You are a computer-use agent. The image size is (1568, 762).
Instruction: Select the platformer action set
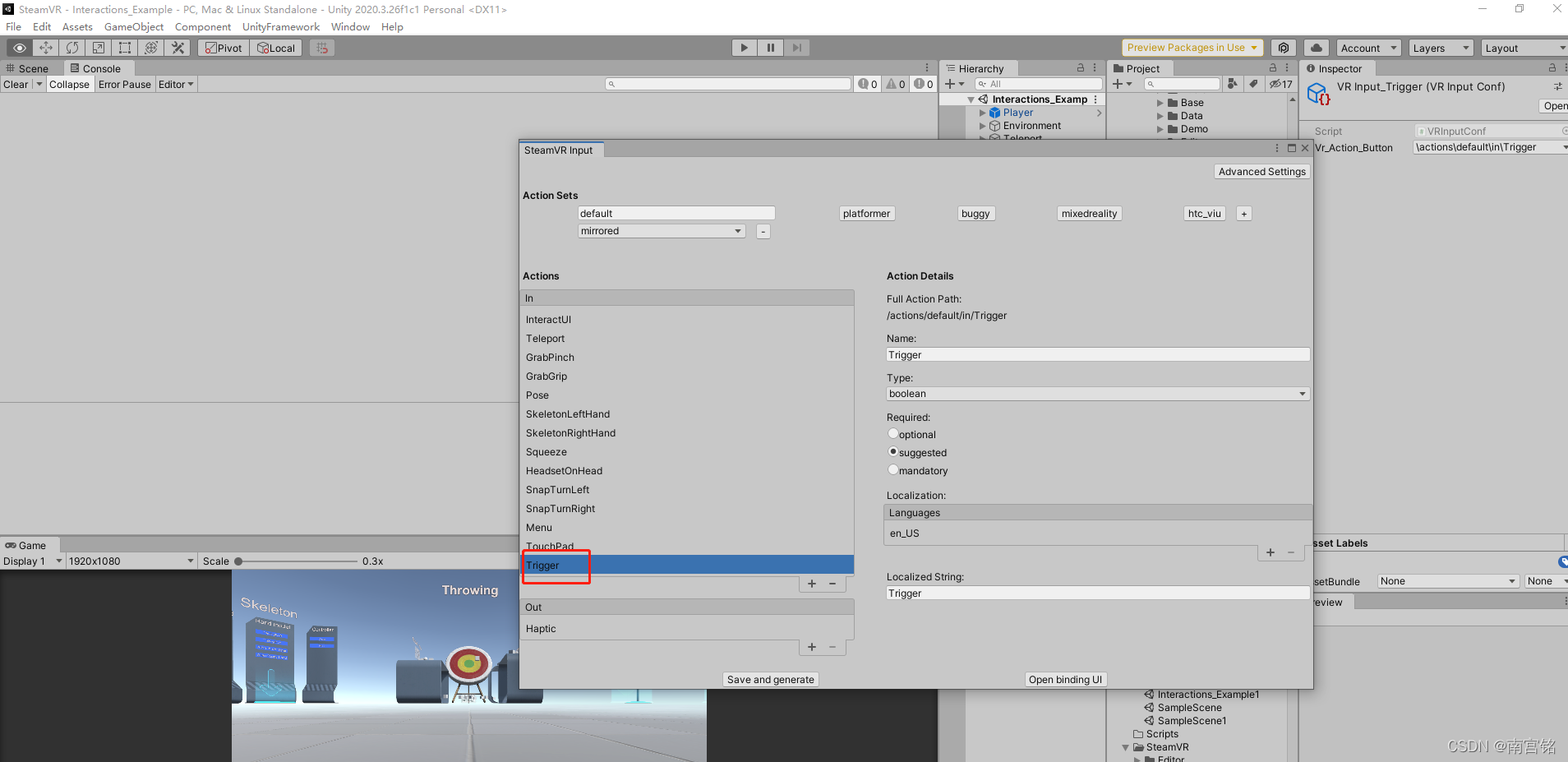click(x=866, y=214)
